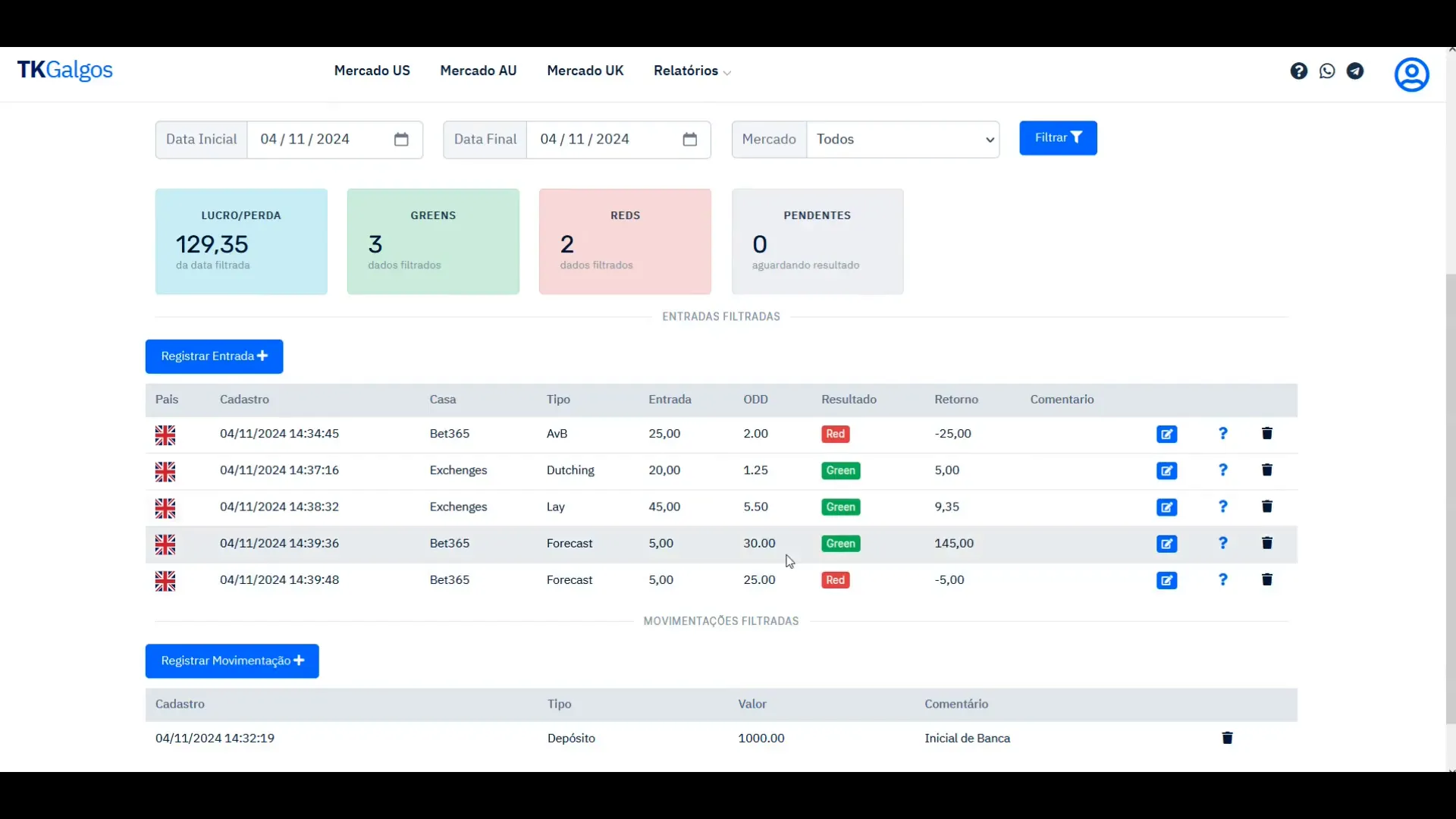This screenshot has width=1456, height=819.
Task: Click Exchenges in the Lay row
Action: click(458, 507)
